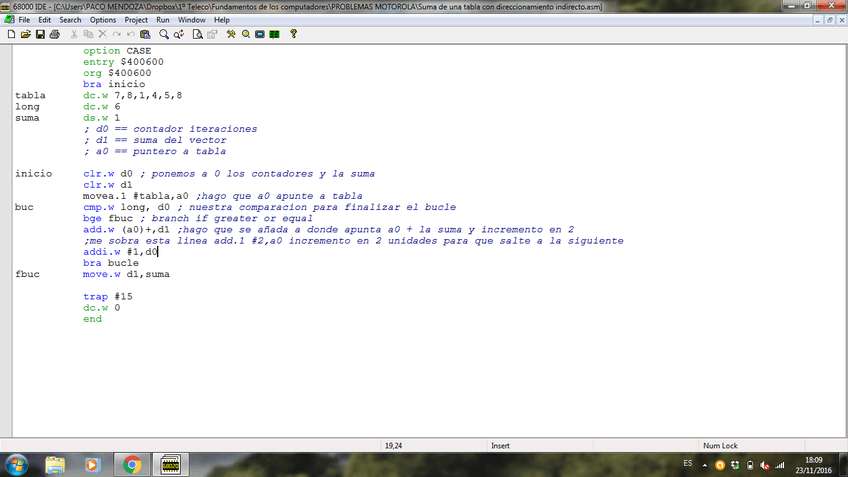Assemble with the crossed hammers icon

(231, 34)
